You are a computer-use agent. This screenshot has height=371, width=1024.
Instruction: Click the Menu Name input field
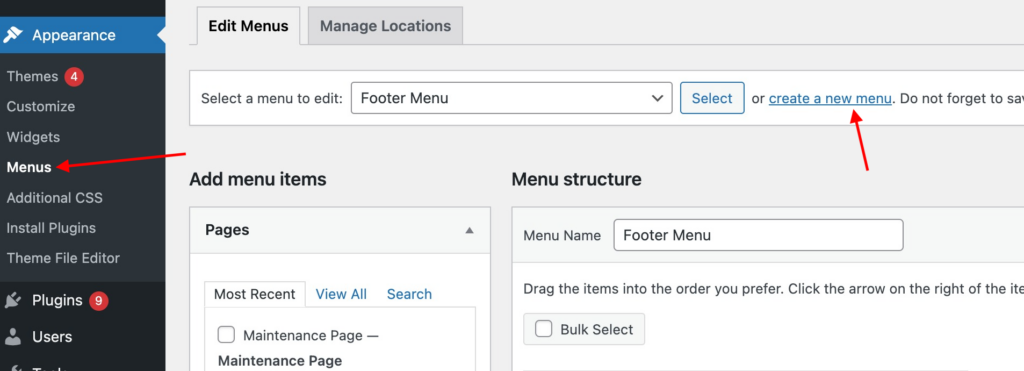758,235
